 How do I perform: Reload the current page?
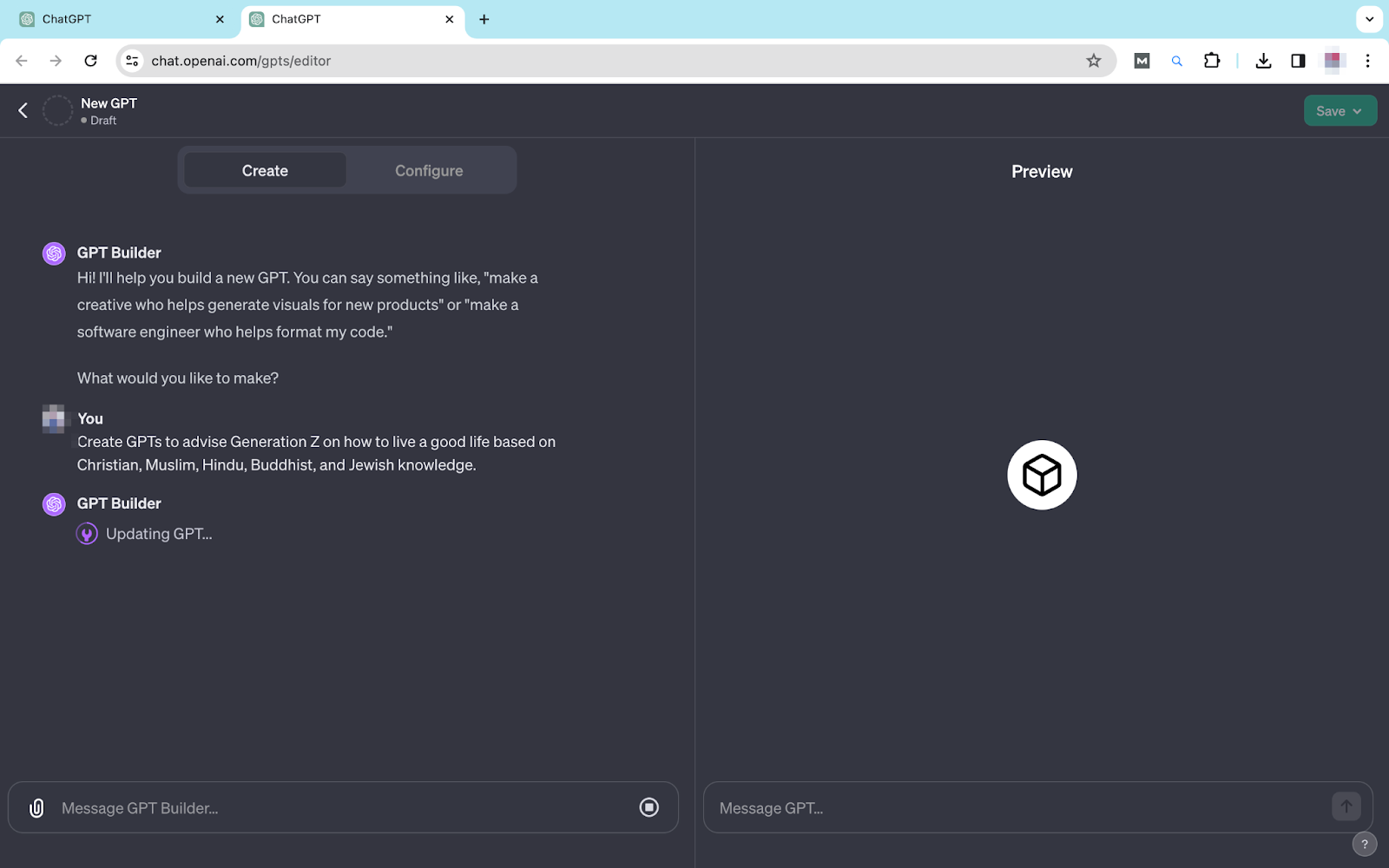pyautogui.click(x=90, y=61)
